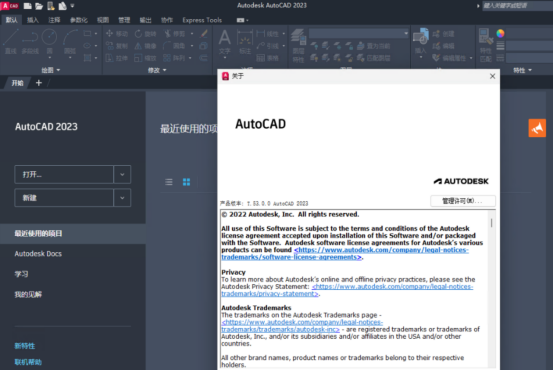The width and height of the screenshot is (554, 371).
Task: Activate the Trim (修剪) command
Action: pos(175,34)
